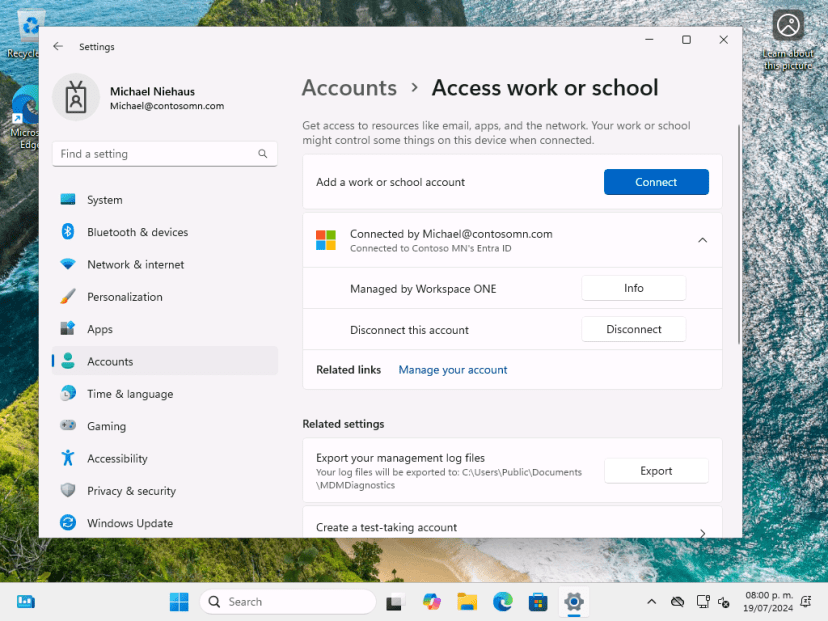Click the back arrow in Settings
The image size is (828, 621).
pos(57,46)
